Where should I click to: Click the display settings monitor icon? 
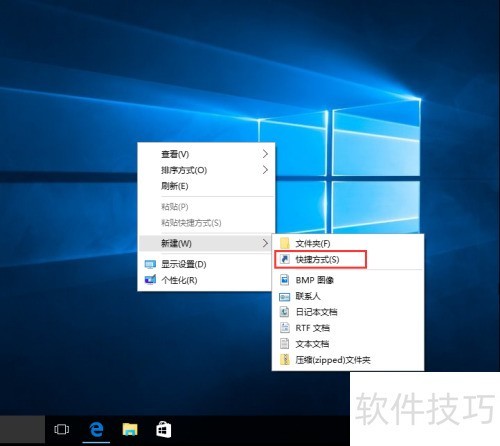(150, 265)
